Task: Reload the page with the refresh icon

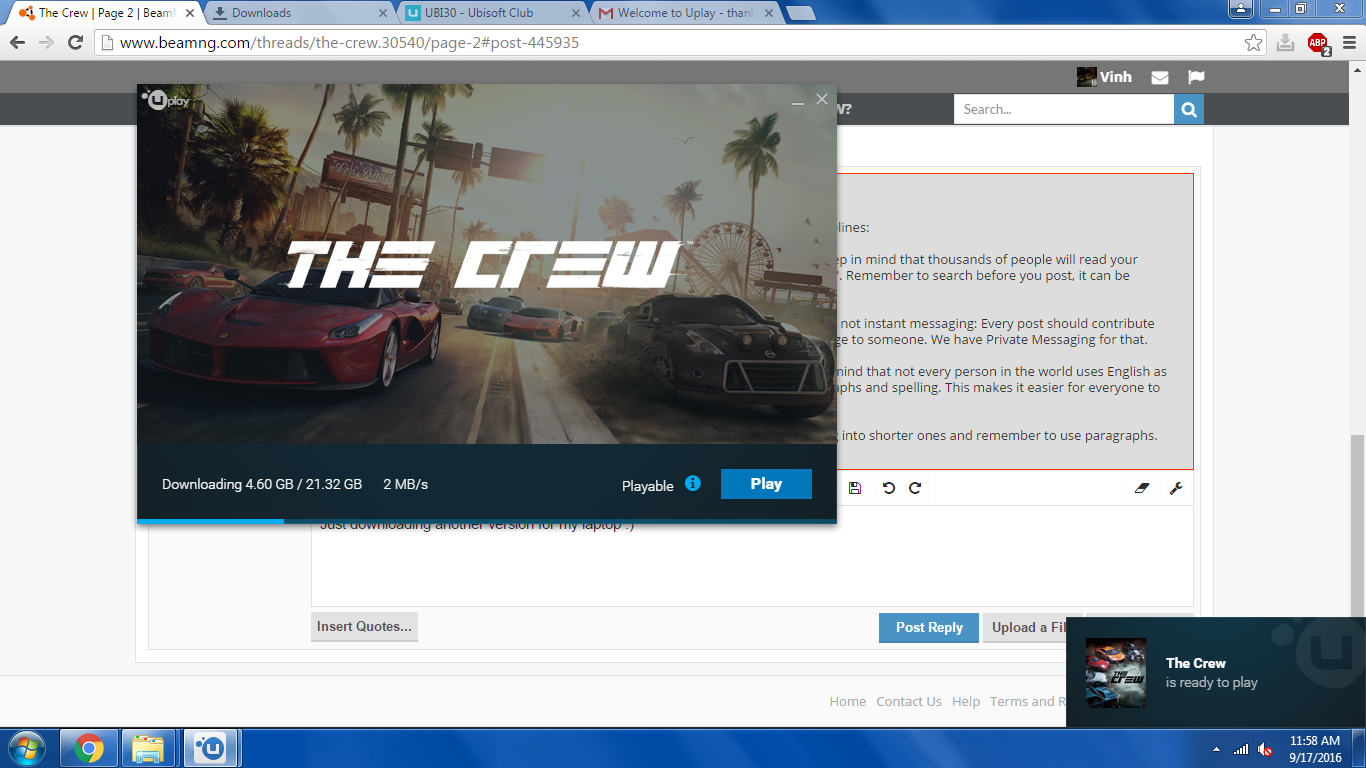Action: [x=75, y=43]
